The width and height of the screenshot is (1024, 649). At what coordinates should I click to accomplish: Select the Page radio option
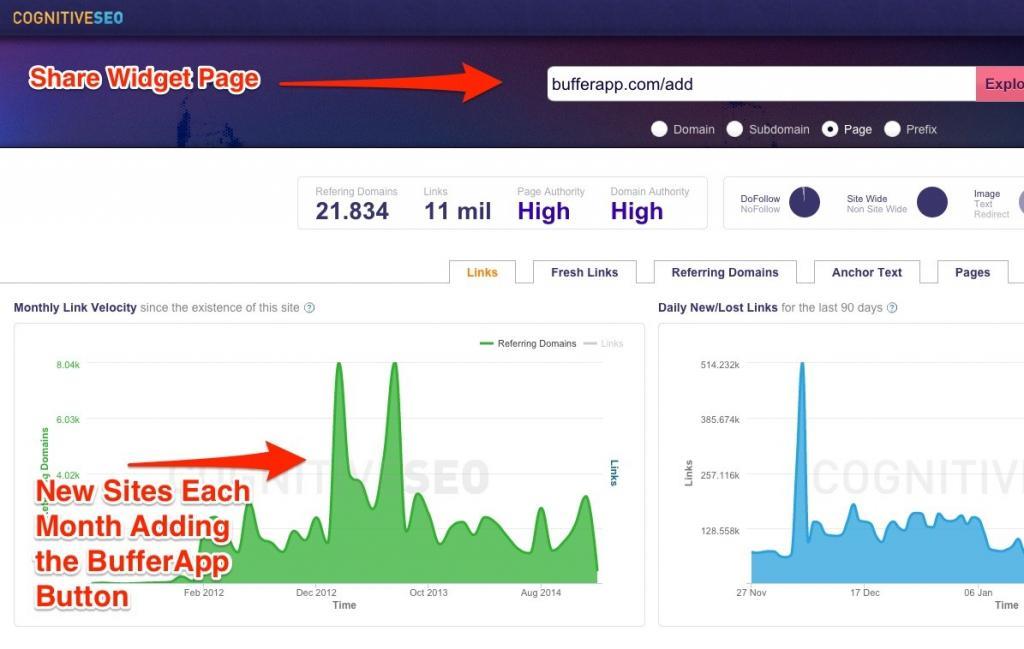tap(829, 129)
